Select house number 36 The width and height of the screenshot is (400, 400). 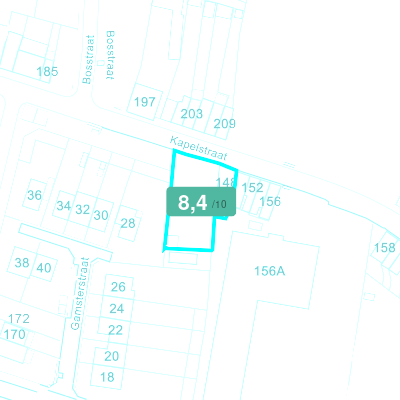35,195
